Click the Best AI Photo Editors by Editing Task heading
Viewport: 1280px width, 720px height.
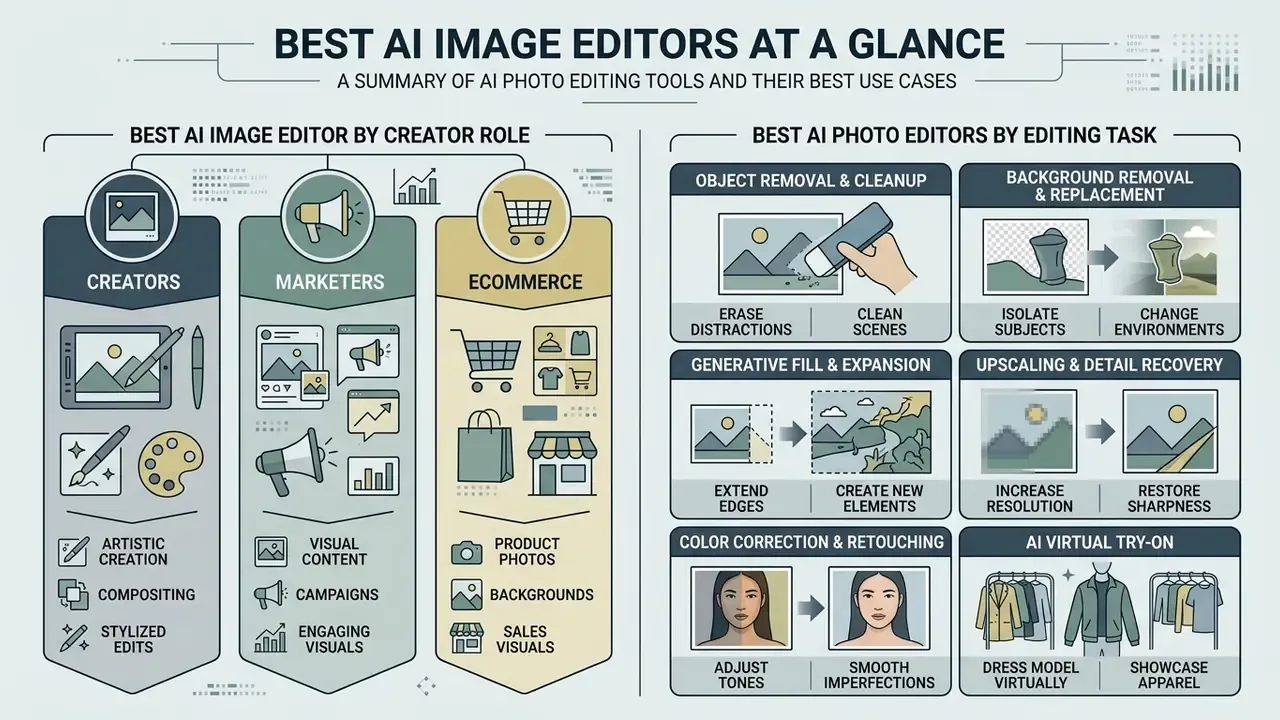[x=956, y=134]
